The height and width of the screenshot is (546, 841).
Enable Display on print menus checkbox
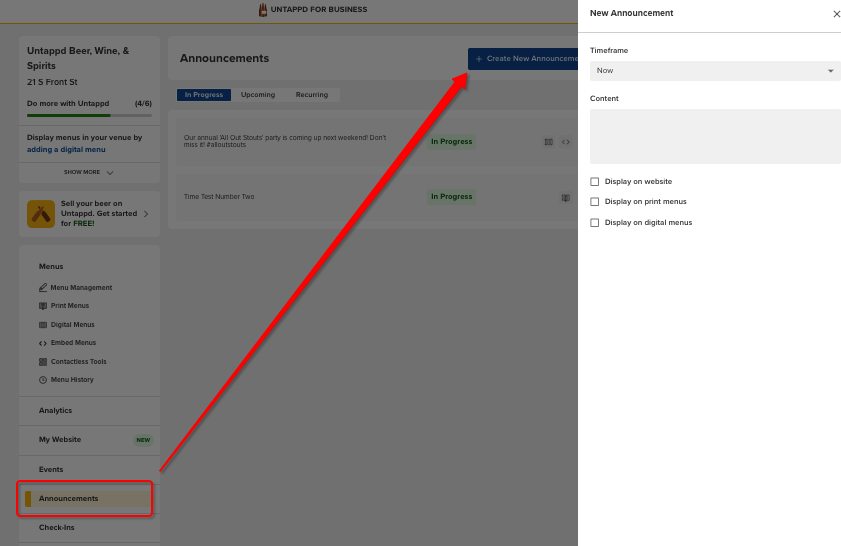[x=594, y=202]
